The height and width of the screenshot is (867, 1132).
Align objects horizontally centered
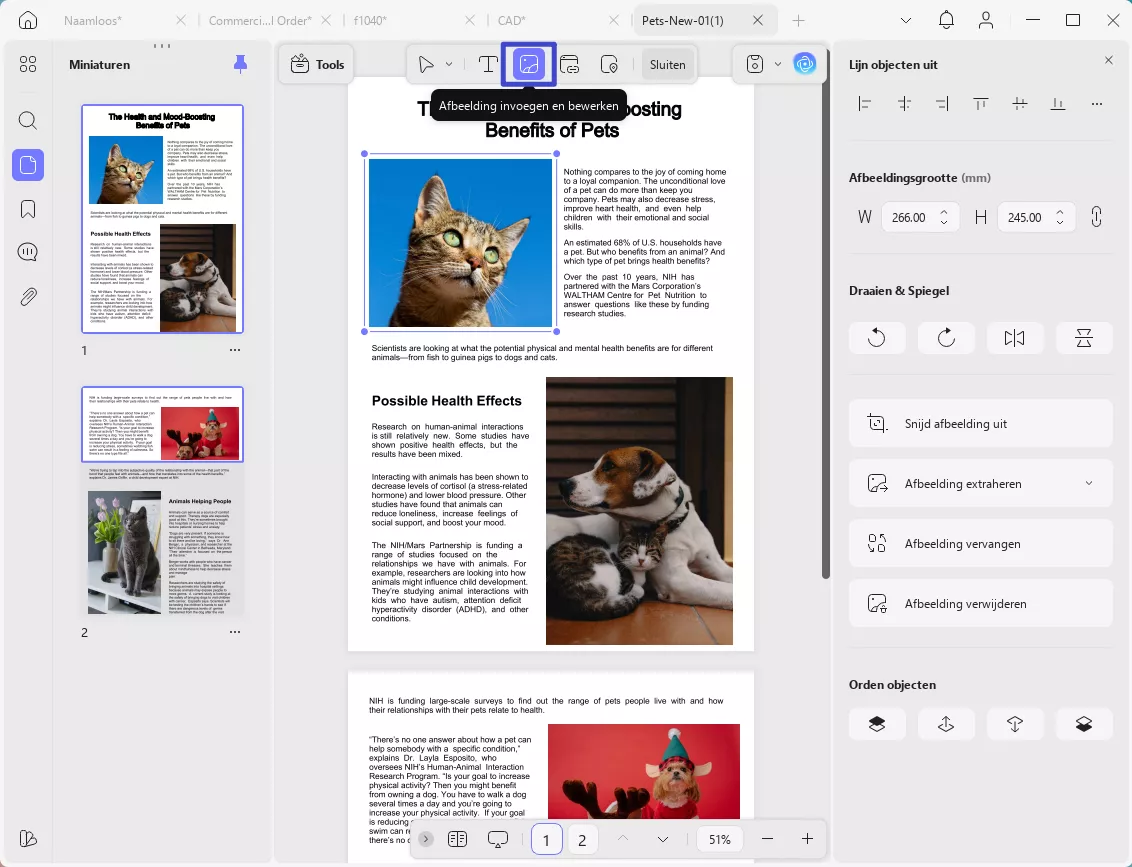click(904, 104)
